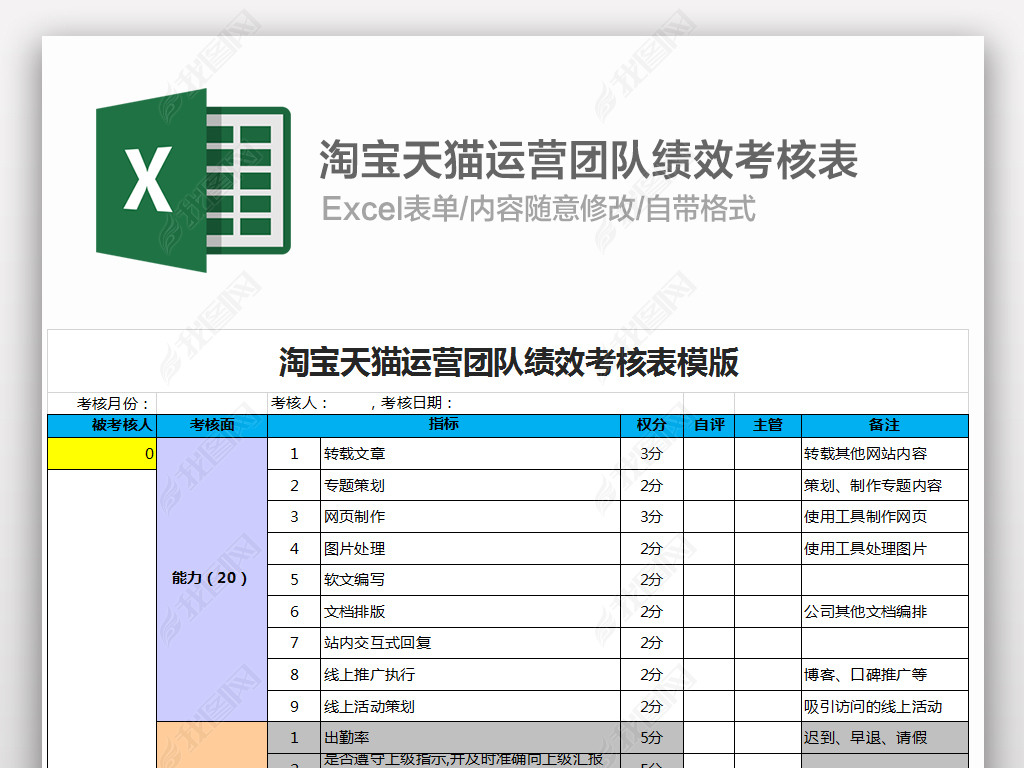Select the 被考核人 column header
Image resolution: width=1024 pixels, height=768 pixels.
pyautogui.click(x=102, y=425)
